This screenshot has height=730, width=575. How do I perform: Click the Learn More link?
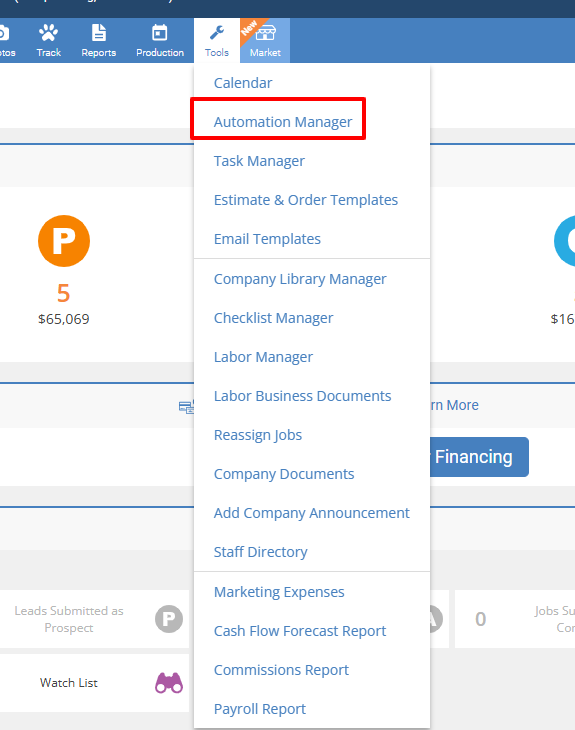[454, 405]
